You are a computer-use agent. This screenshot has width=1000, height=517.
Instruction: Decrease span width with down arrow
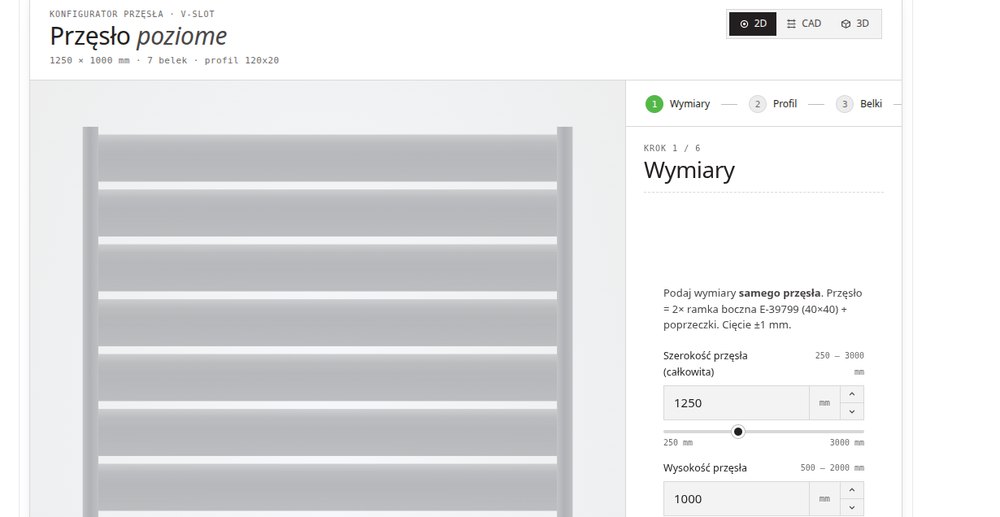pos(852,412)
